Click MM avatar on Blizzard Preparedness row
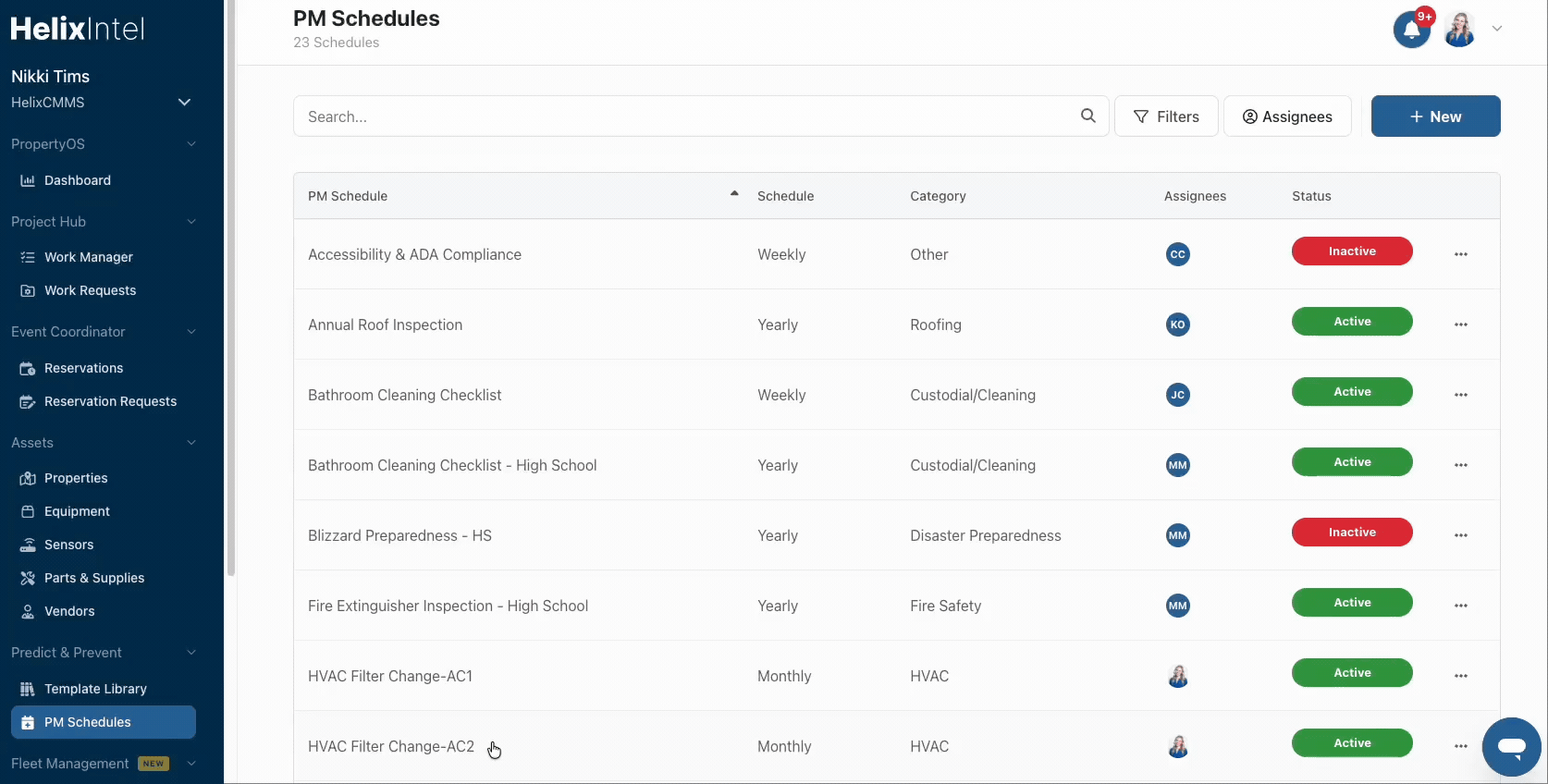Viewport: 1548px width, 784px height. point(1178,535)
